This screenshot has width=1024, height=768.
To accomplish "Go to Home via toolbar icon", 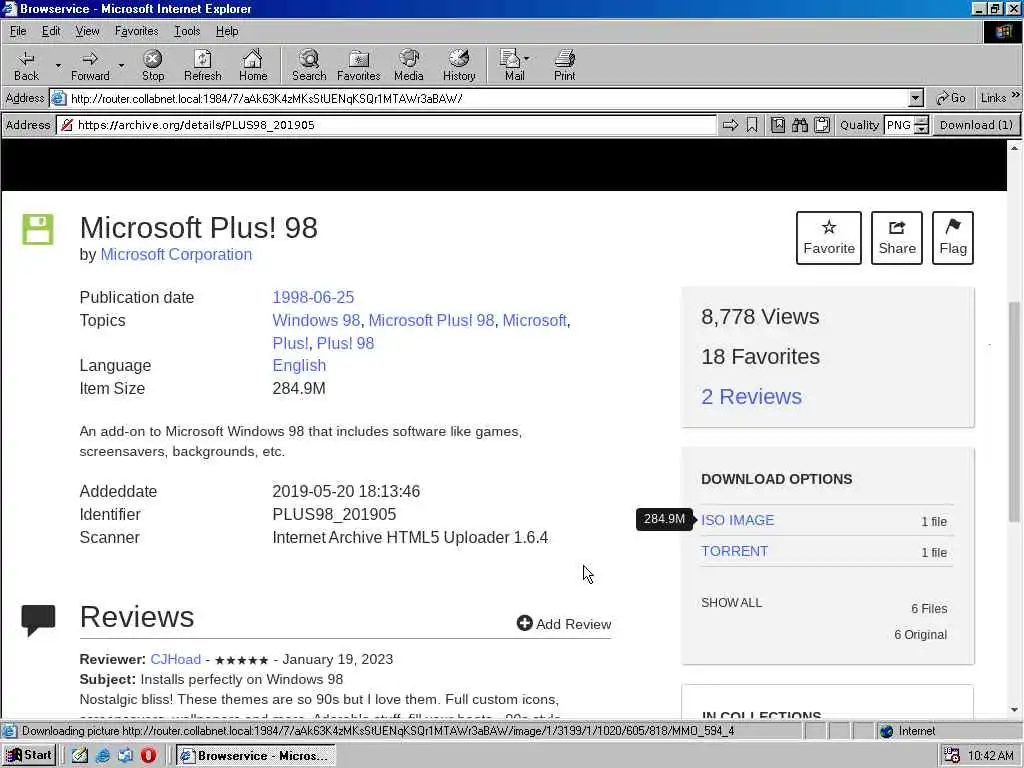I will click(x=253, y=65).
